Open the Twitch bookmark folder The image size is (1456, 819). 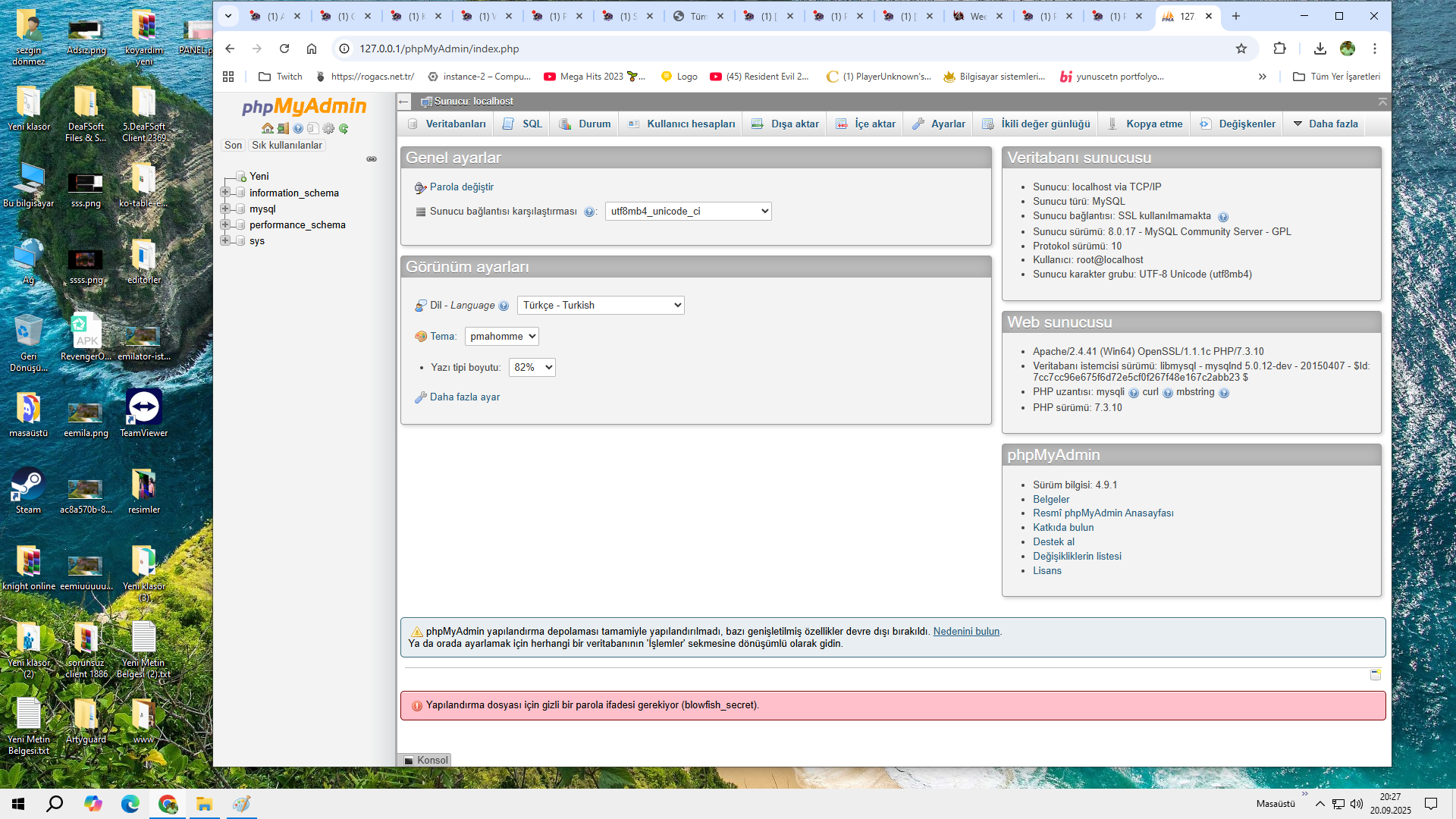(280, 77)
